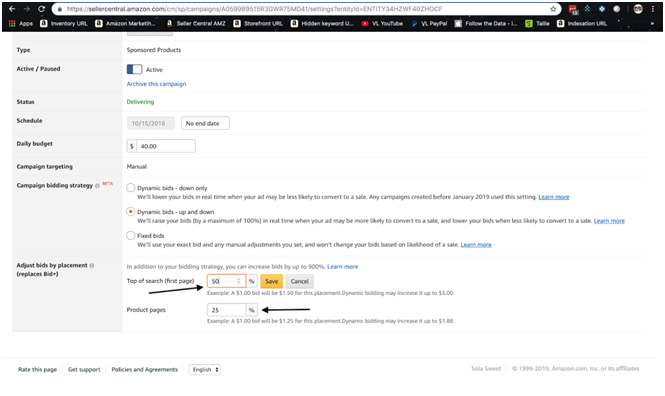The height and width of the screenshot is (396, 665).
Task: Save the top of search bid adjustment
Action: [271, 281]
